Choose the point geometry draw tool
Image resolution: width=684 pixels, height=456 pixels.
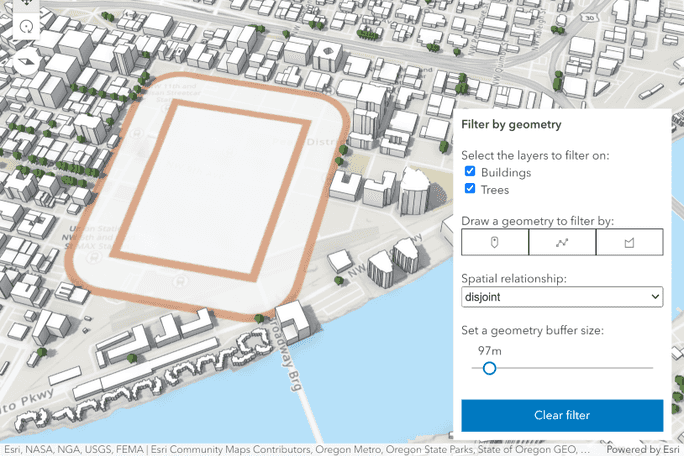coord(494,242)
